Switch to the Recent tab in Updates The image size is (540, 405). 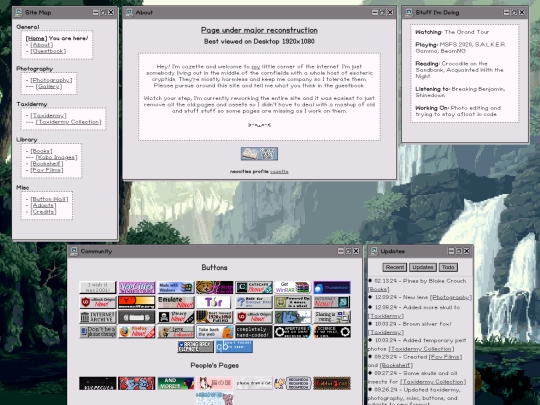tap(395, 267)
